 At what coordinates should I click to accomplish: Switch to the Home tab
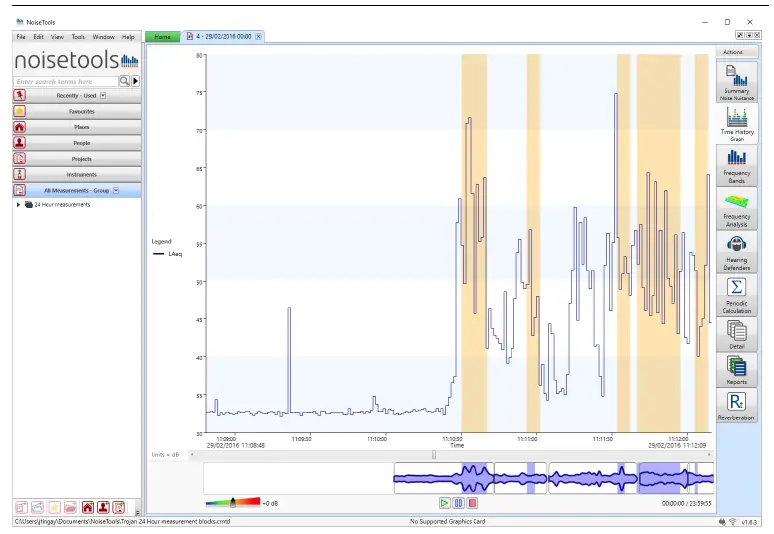[x=162, y=37]
